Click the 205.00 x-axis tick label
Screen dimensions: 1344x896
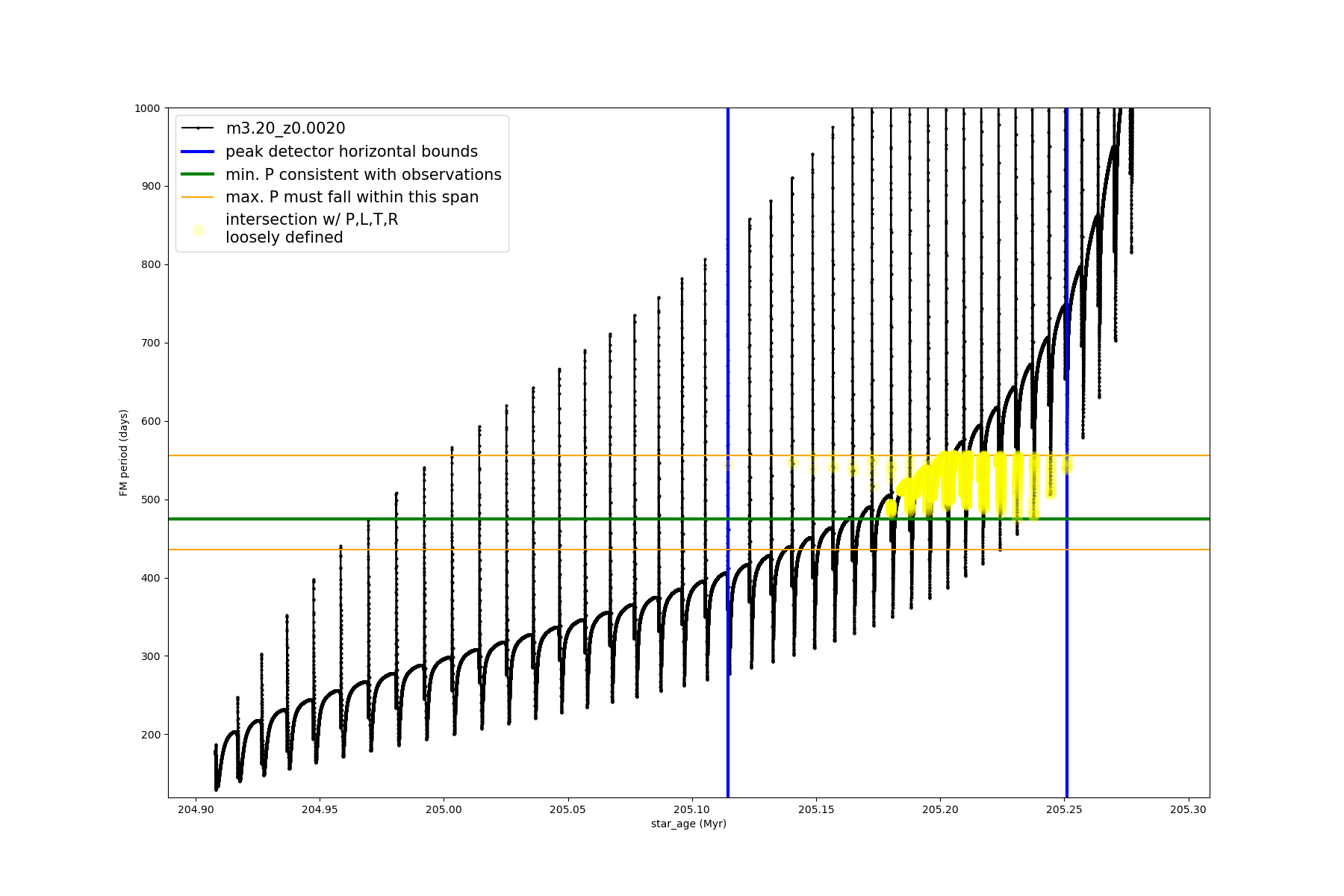point(444,809)
